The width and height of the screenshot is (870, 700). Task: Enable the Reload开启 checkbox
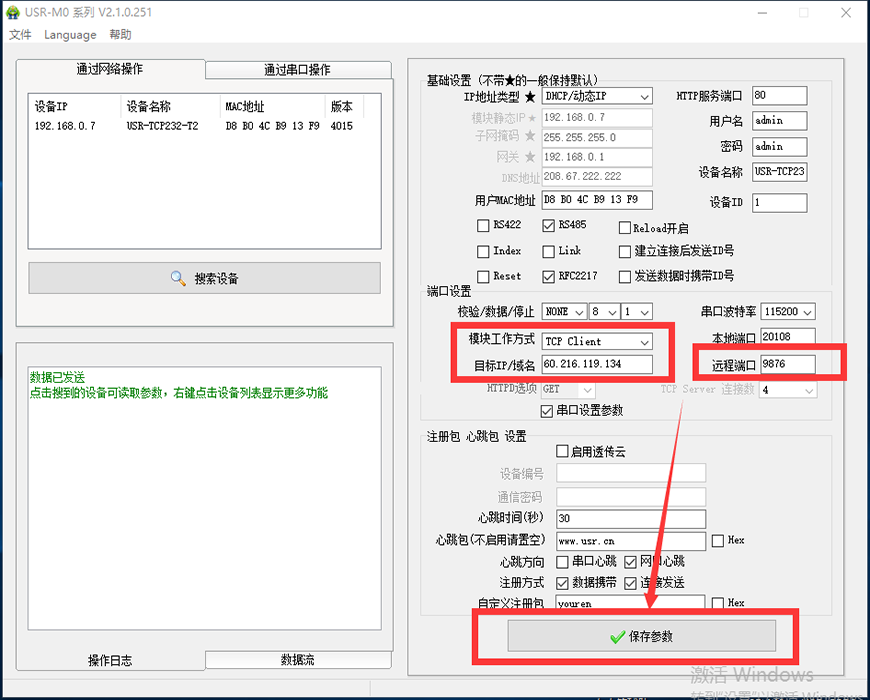[x=625, y=228]
